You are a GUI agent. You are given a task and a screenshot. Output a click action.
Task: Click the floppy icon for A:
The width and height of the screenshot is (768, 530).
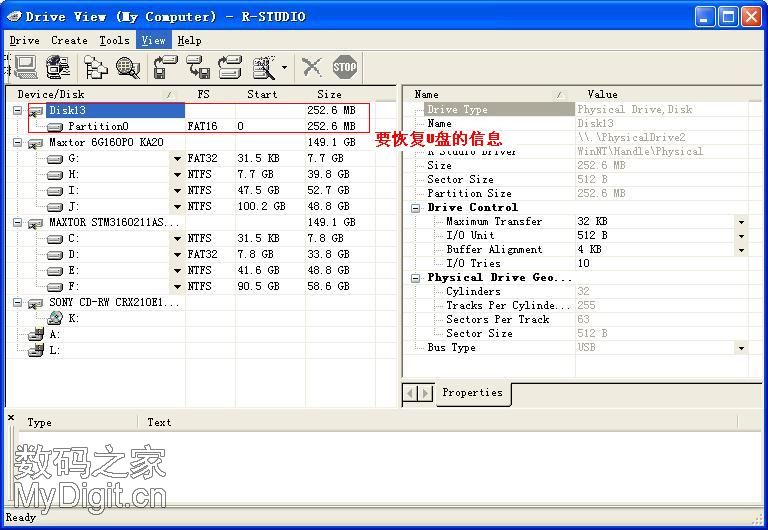pyautogui.click(x=36, y=335)
